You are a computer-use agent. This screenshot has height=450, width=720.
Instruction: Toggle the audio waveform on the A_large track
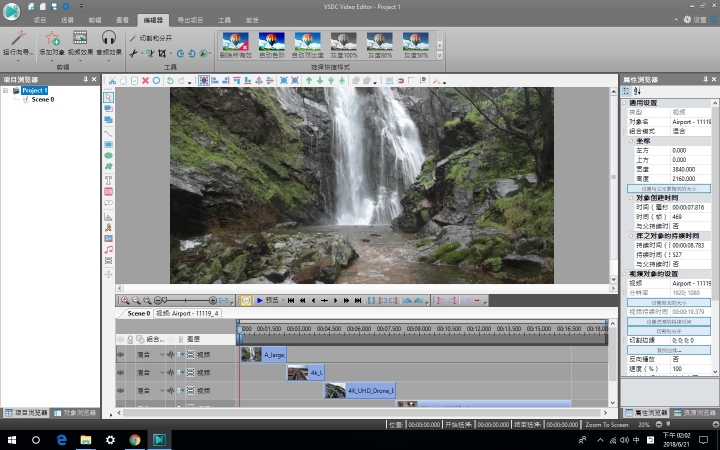pos(170,354)
